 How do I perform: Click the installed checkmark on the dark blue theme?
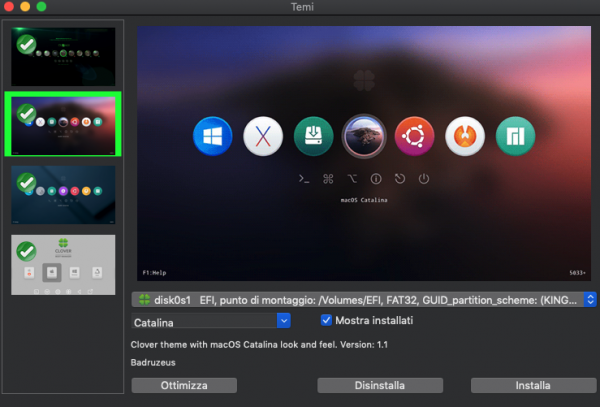[x=26, y=182]
